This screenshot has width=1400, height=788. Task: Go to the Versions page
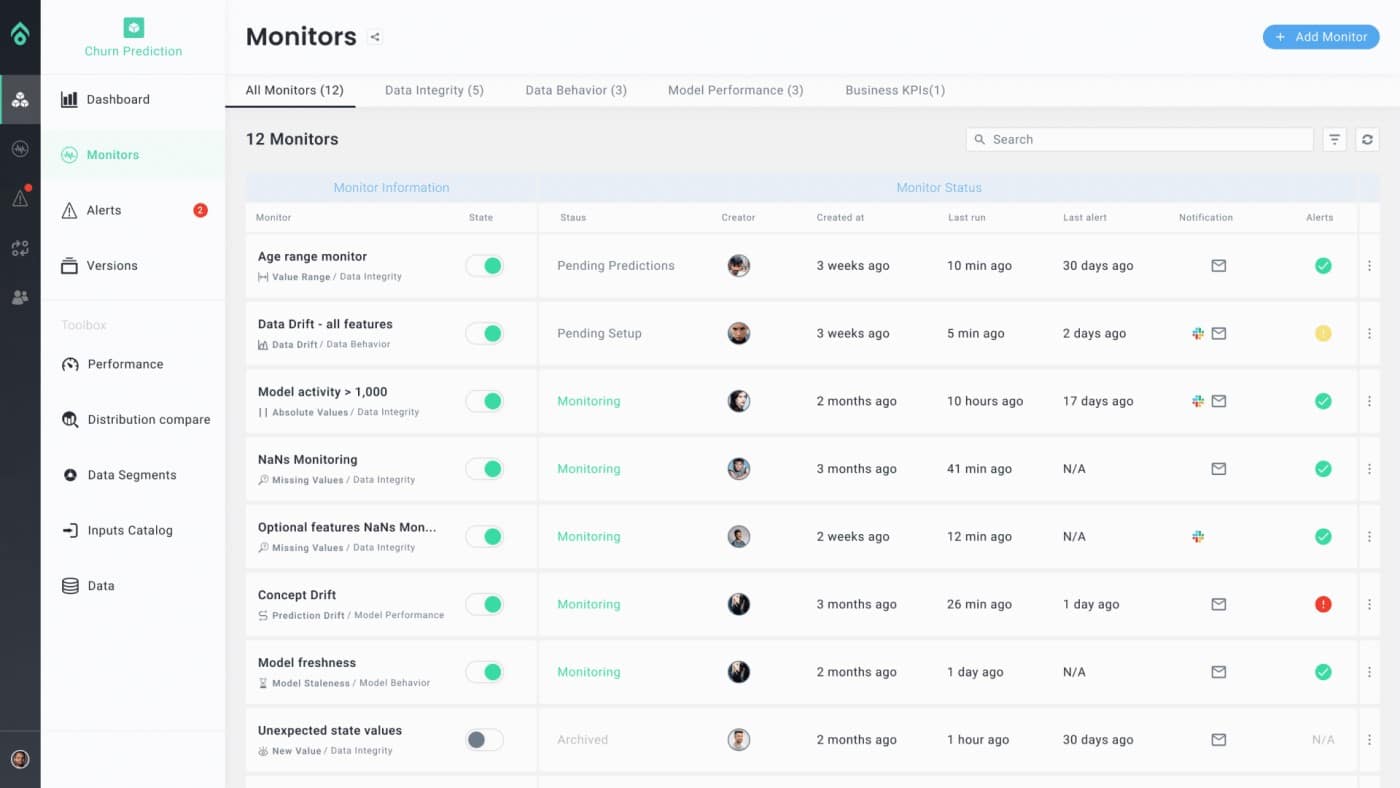(112, 265)
